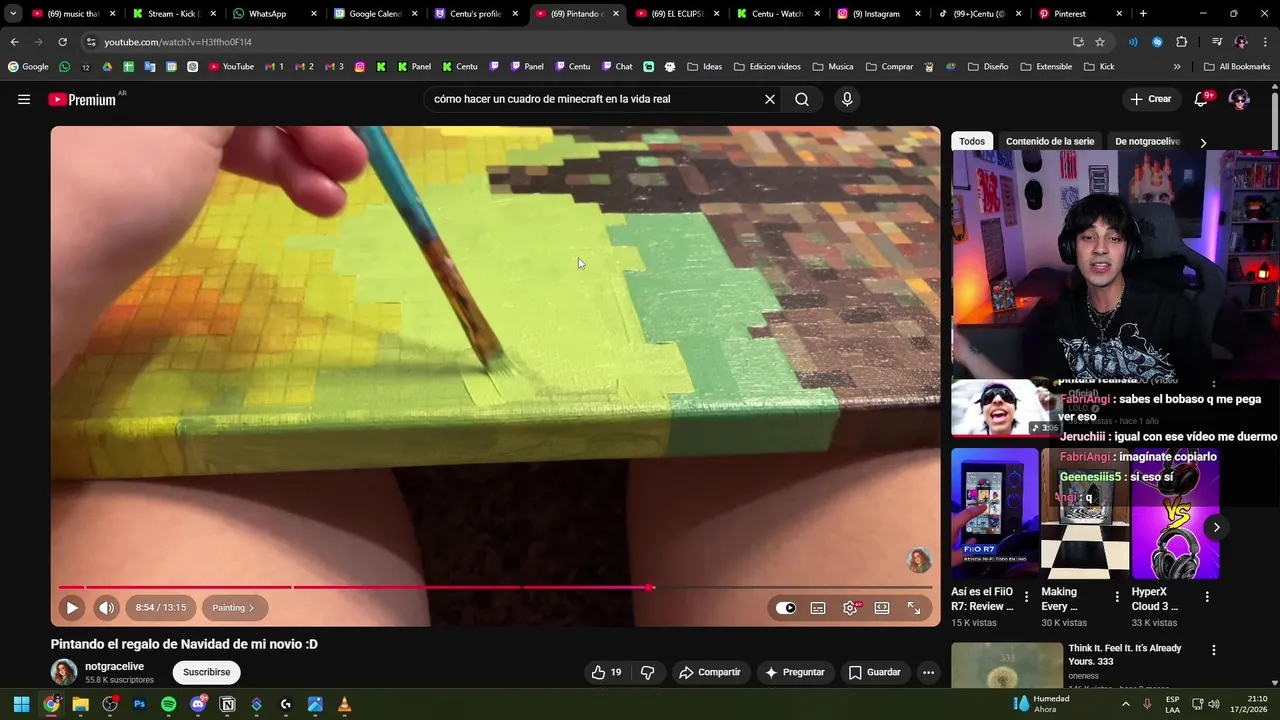Open the YouTube hamburger guide menu
Viewport: 1280px width, 720px height.
tap(24, 99)
